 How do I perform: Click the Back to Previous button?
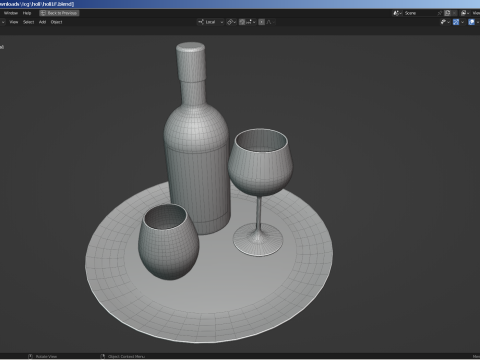(x=59, y=13)
